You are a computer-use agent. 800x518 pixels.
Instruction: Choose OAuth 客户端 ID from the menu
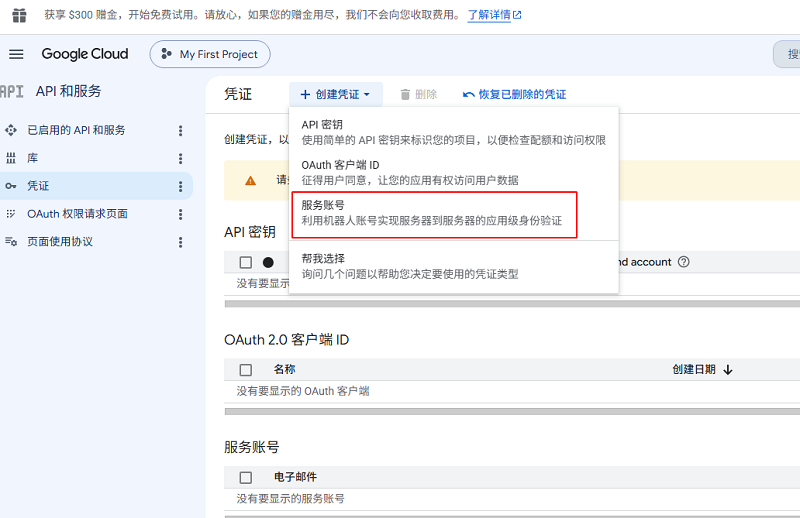454,172
